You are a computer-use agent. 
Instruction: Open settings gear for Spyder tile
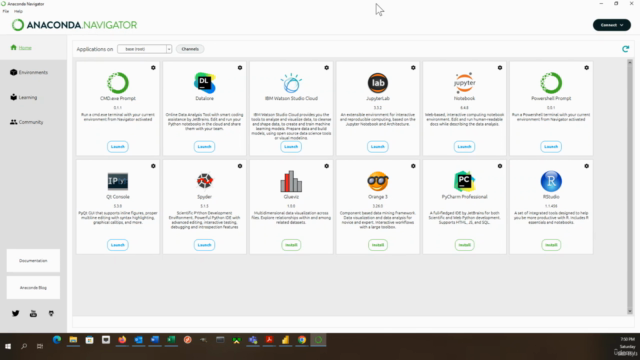click(x=240, y=166)
